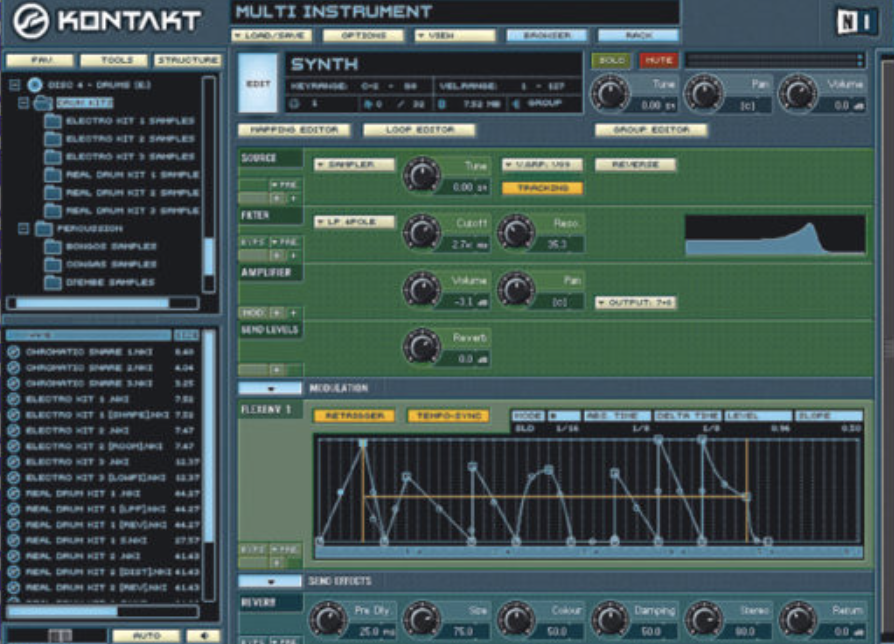Open the Group Editor
Screen dimensions: 894x644
click(x=651, y=130)
